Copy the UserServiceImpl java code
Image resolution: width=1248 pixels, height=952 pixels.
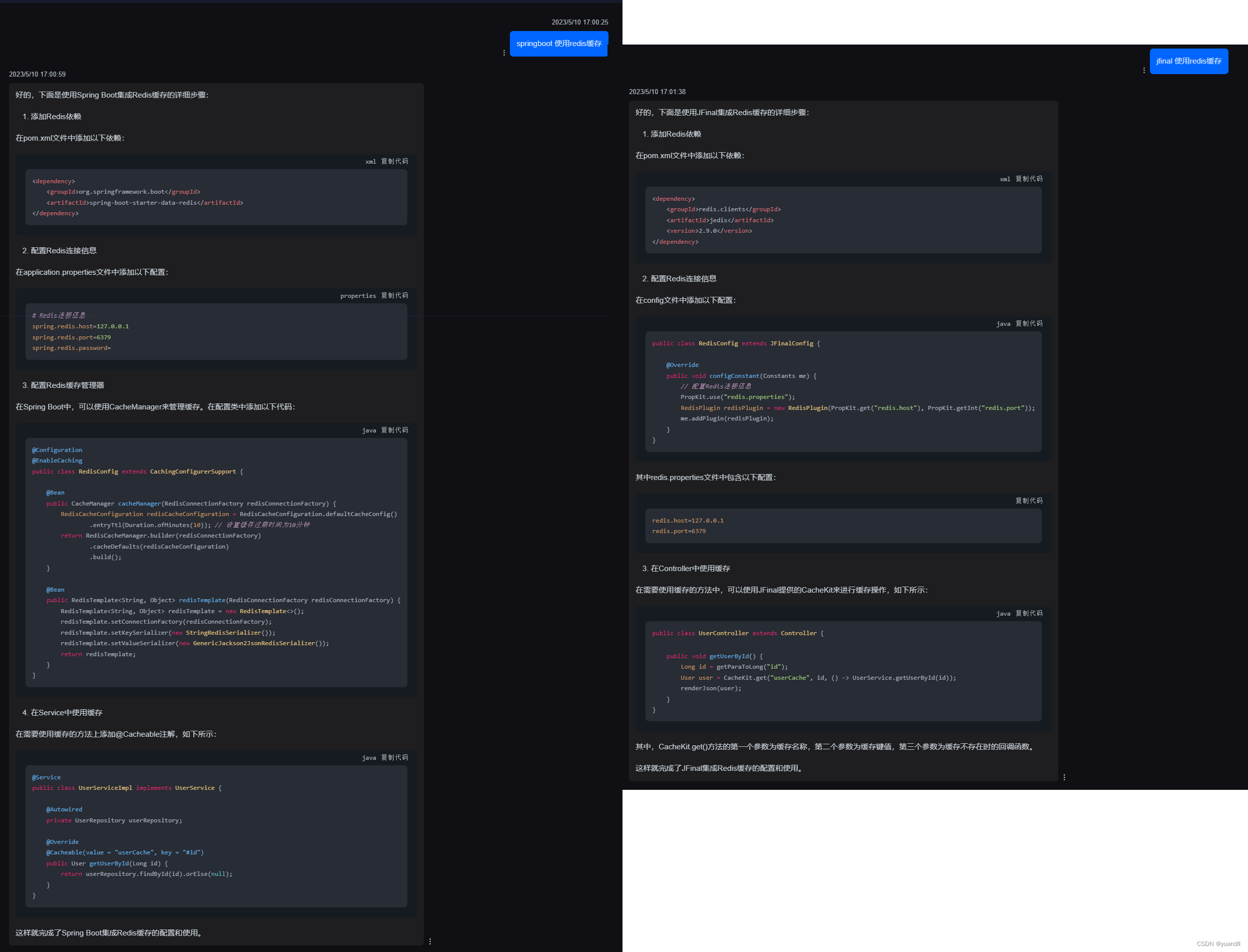394,758
